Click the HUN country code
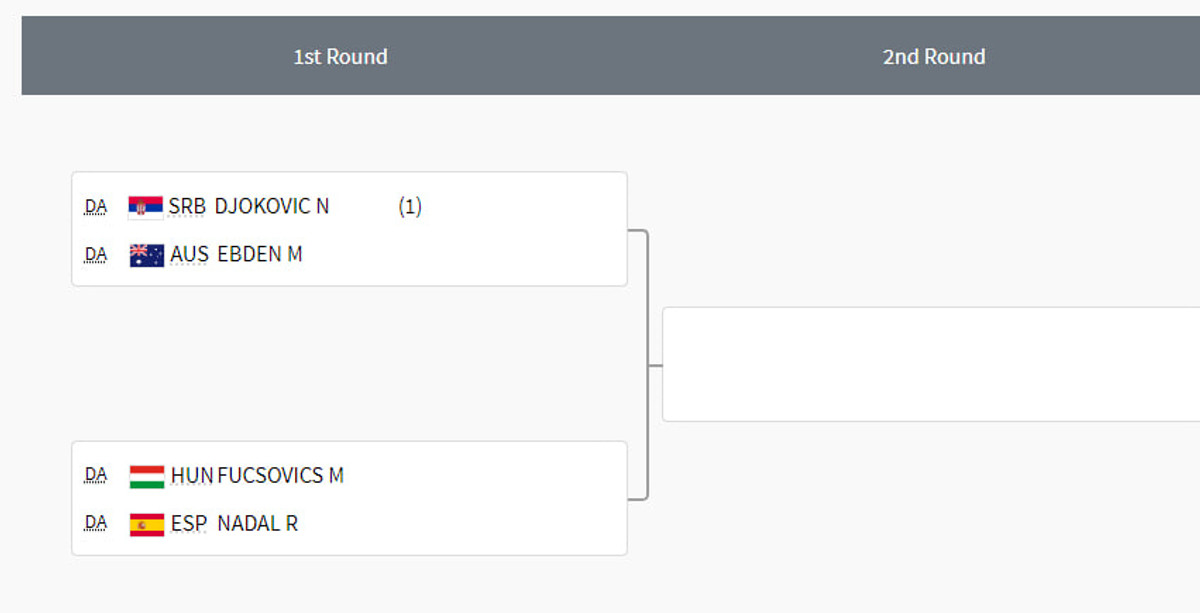Screen dimensions: 1200x613 coord(191,476)
